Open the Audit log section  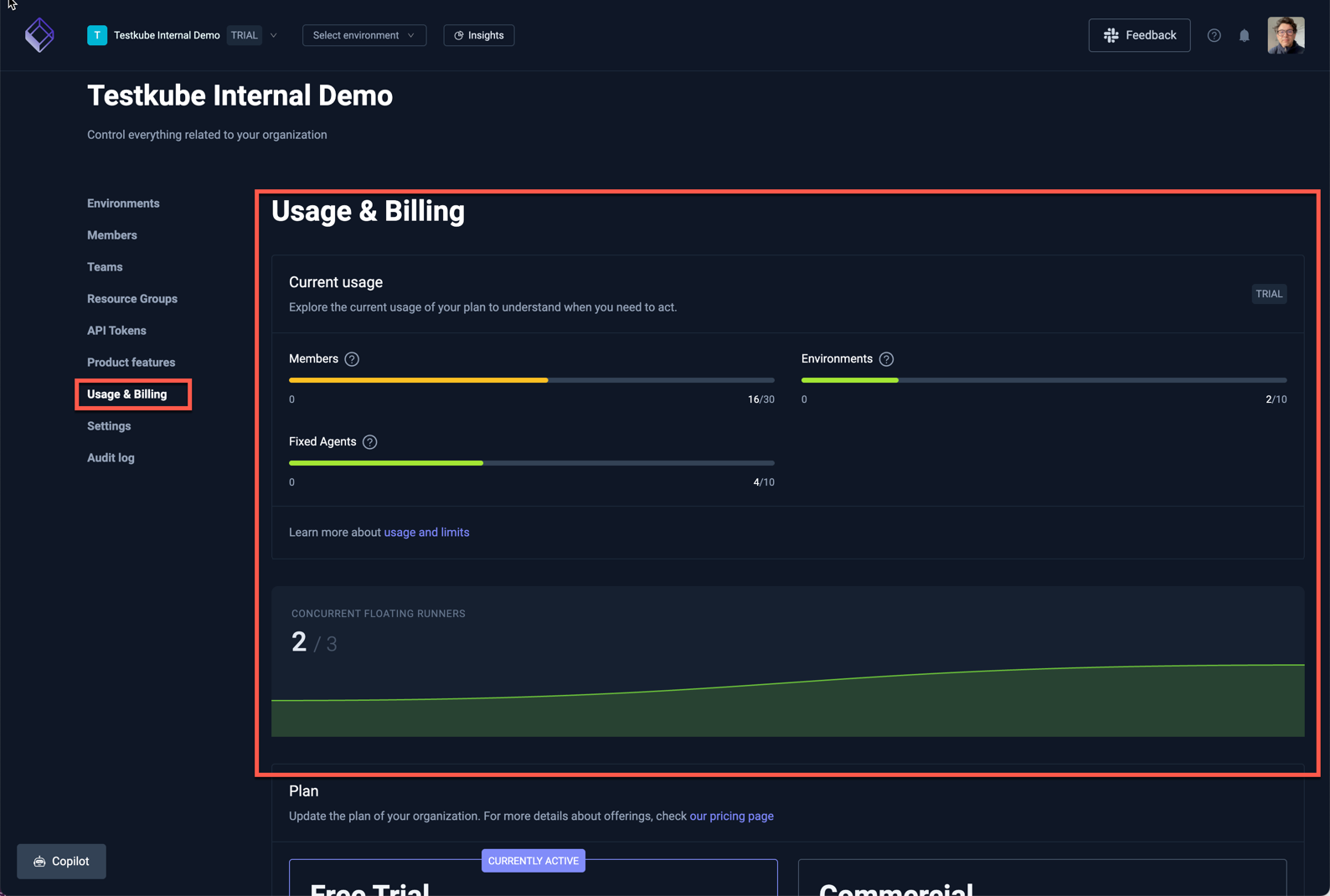(x=111, y=458)
